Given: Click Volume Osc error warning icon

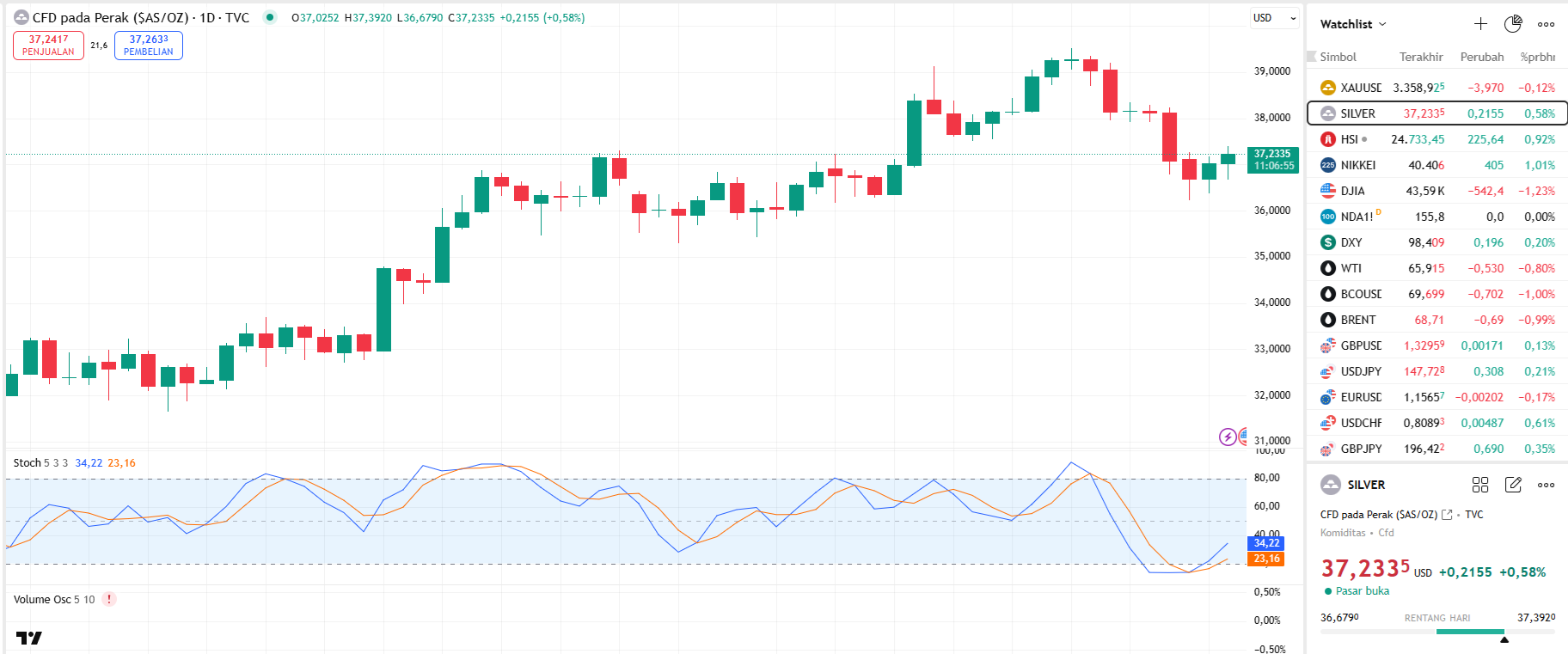Looking at the screenshot, I should pyautogui.click(x=109, y=600).
